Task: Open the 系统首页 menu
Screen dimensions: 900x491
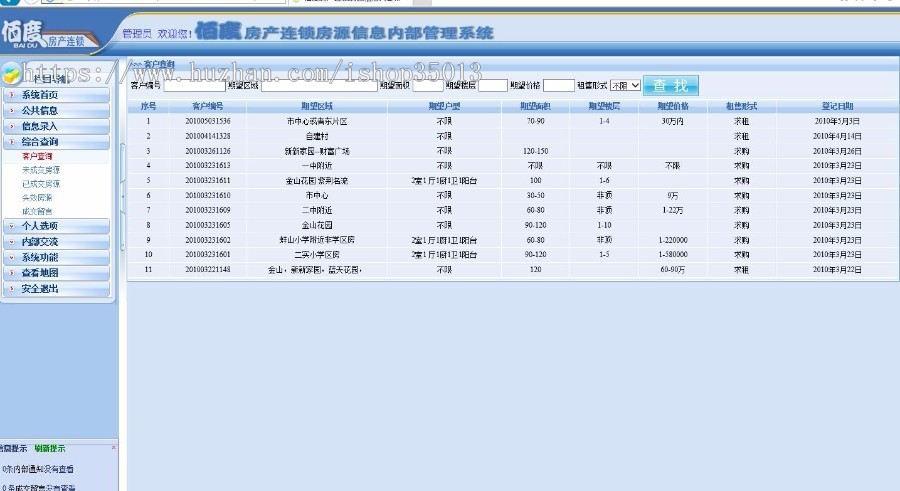Action: coord(56,95)
